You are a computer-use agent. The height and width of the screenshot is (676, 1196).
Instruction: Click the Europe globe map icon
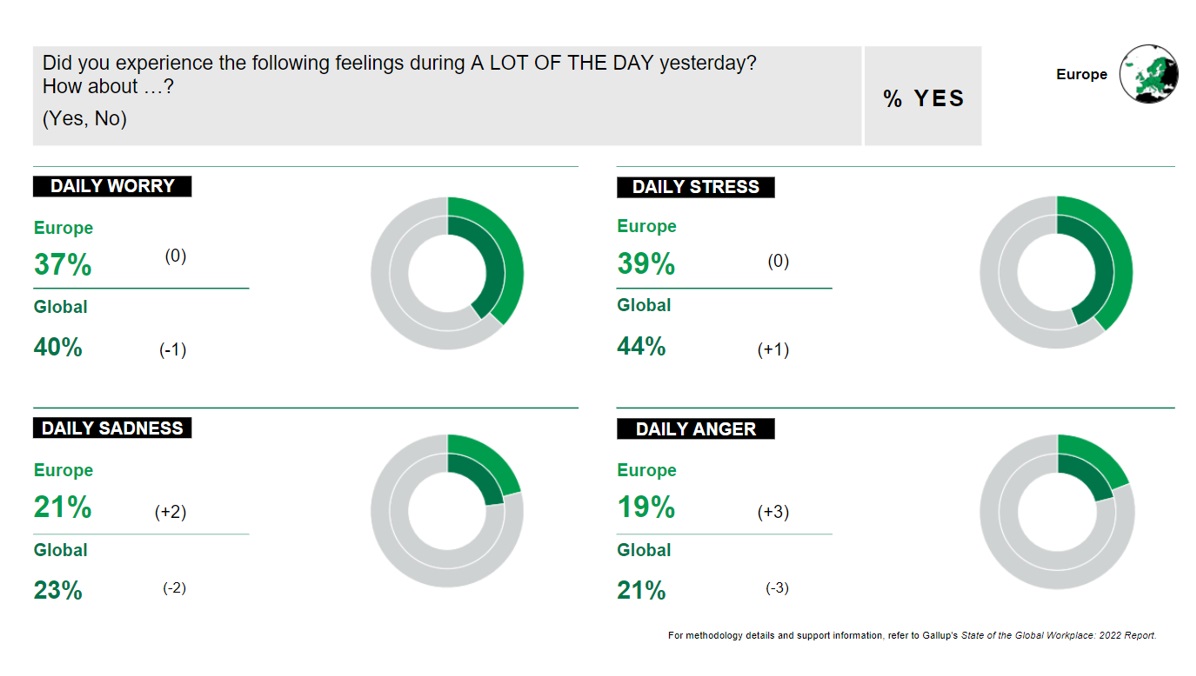[1147, 74]
